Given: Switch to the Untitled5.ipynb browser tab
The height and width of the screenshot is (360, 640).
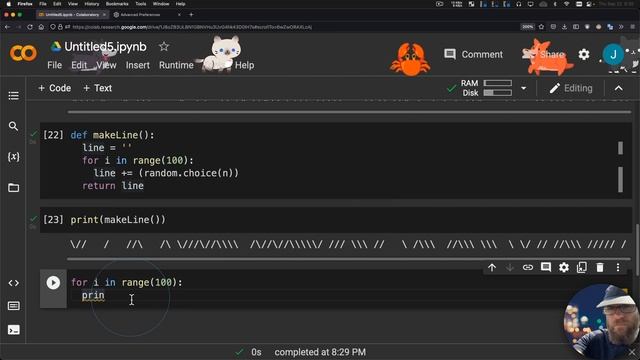Looking at the screenshot, I should (x=72, y=15).
